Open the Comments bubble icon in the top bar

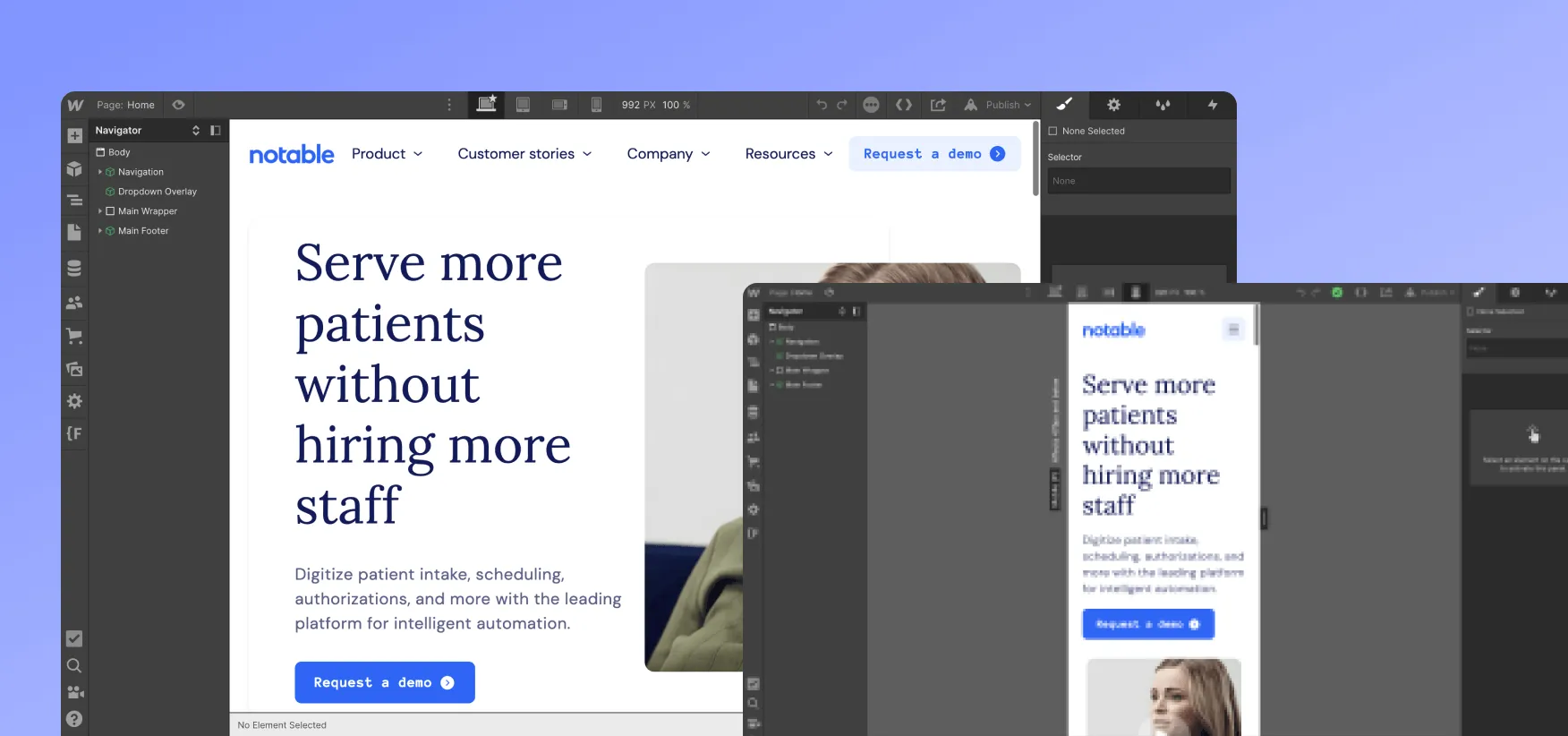click(871, 105)
